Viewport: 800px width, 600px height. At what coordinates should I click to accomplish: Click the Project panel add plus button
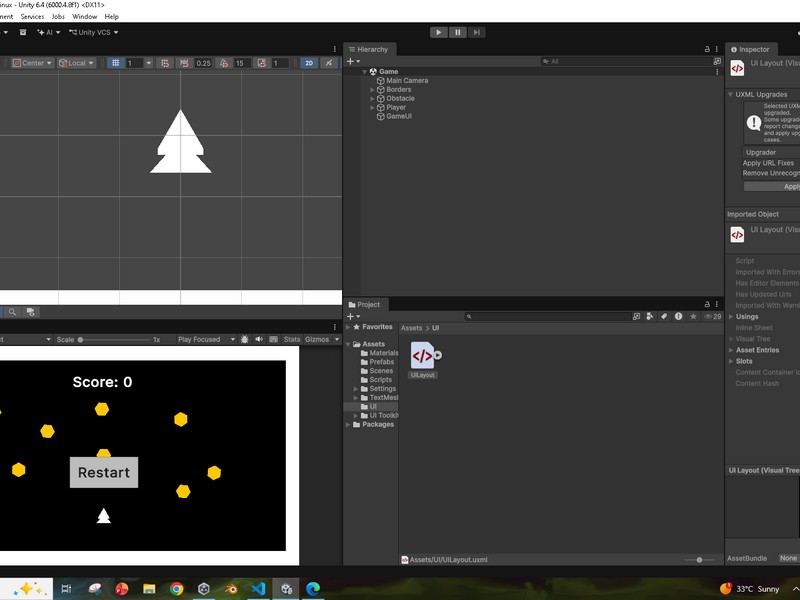(x=353, y=316)
